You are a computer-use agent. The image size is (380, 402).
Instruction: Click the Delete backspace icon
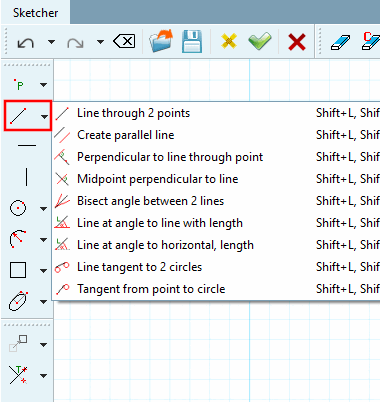[x=124, y=42]
